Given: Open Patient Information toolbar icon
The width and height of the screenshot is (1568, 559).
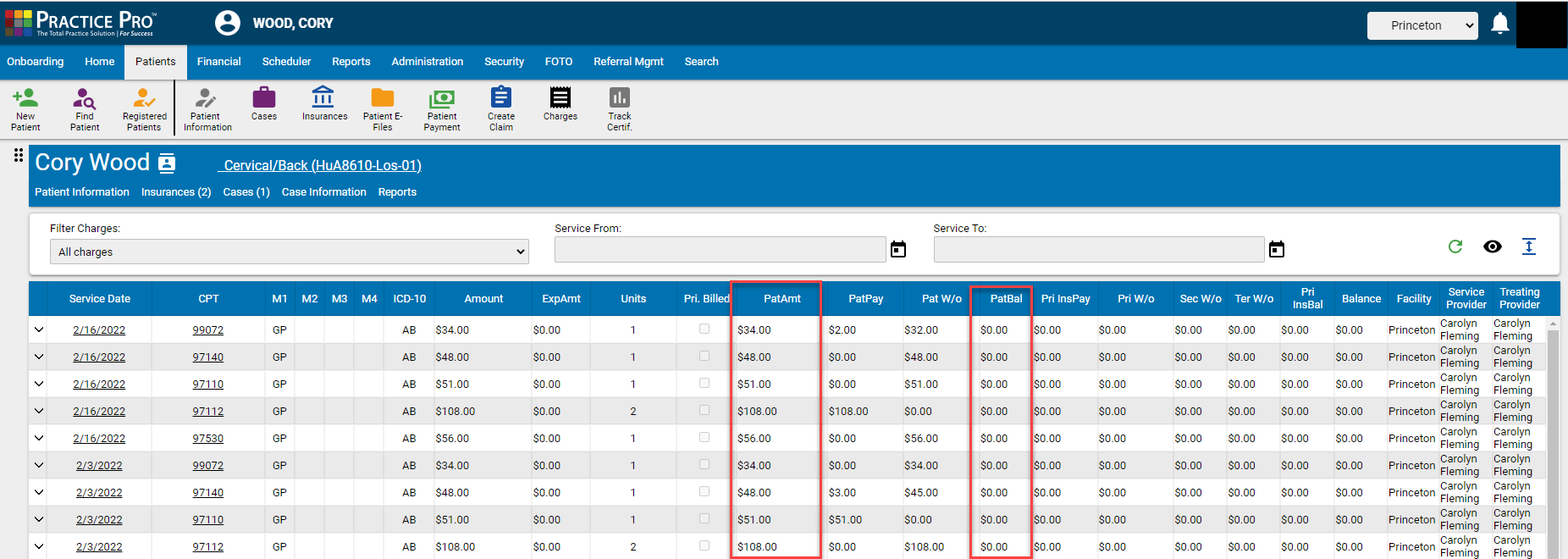Looking at the screenshot, I should pos(207,108).
